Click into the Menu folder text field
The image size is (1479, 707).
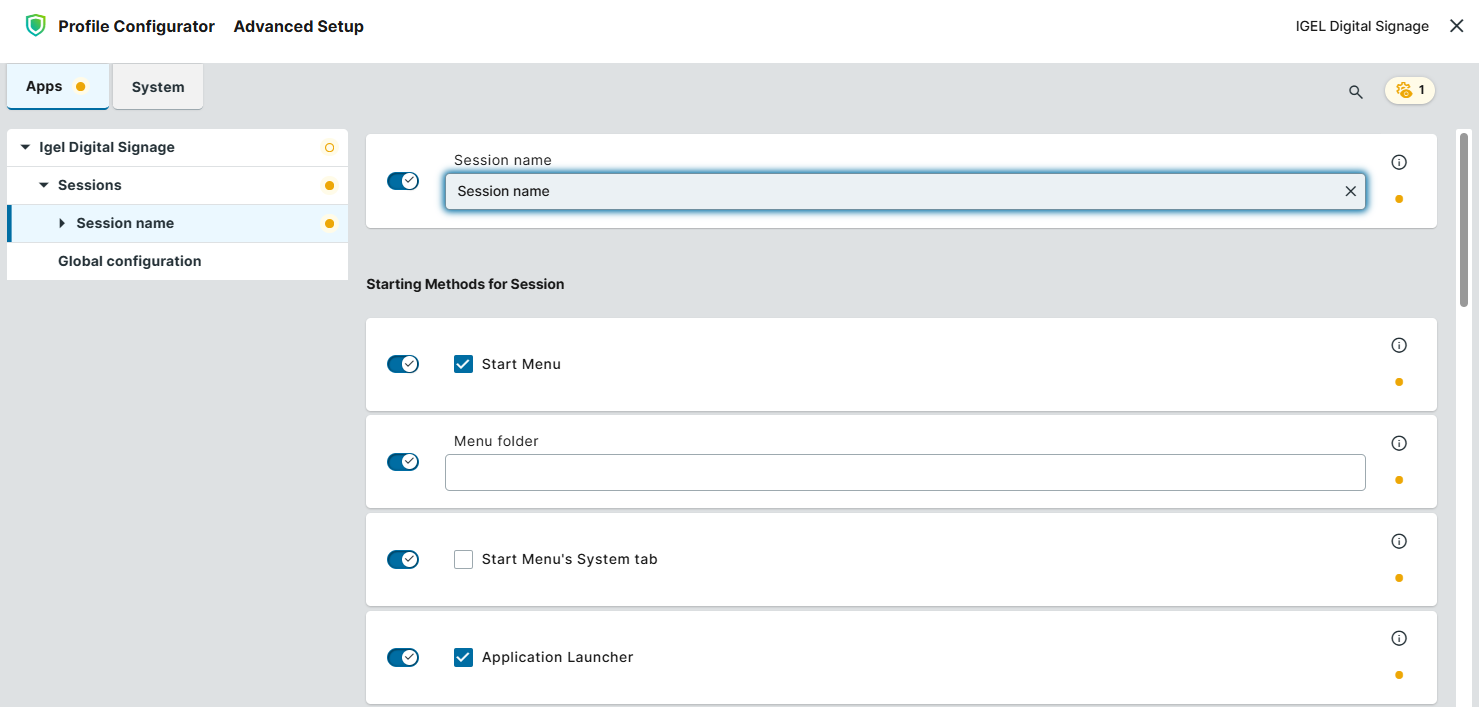click(905, 473)
